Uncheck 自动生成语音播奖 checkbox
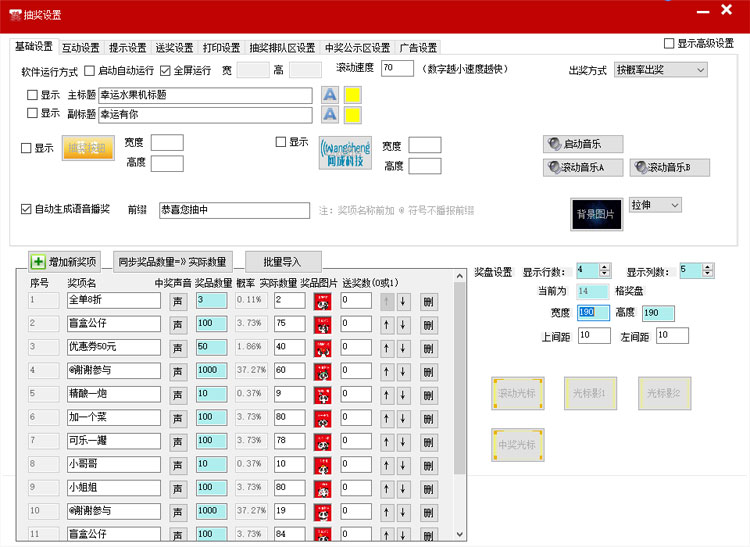This screenshot has width=750, height=547. 27,210
